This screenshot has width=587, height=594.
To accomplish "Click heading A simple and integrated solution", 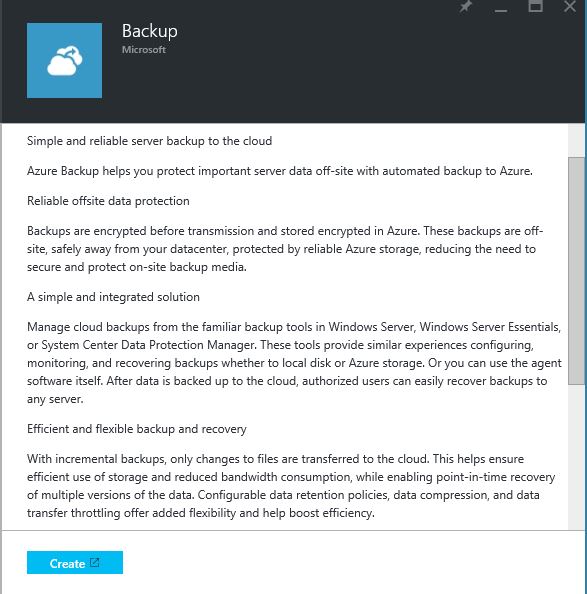I will [x=113, y=297].
